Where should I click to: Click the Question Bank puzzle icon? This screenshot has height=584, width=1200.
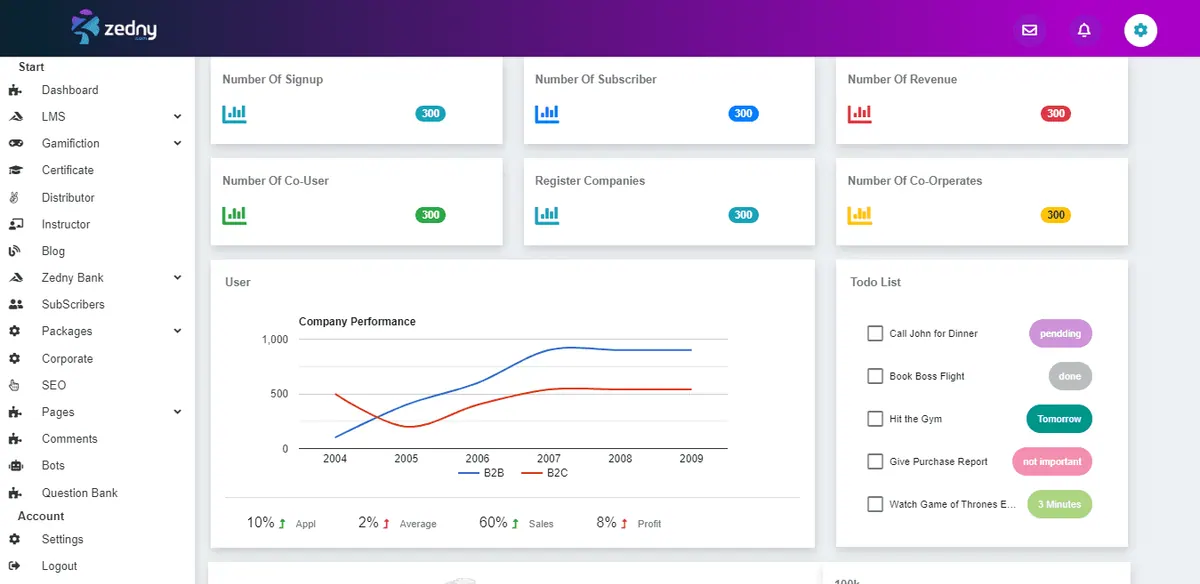(15, 493)
